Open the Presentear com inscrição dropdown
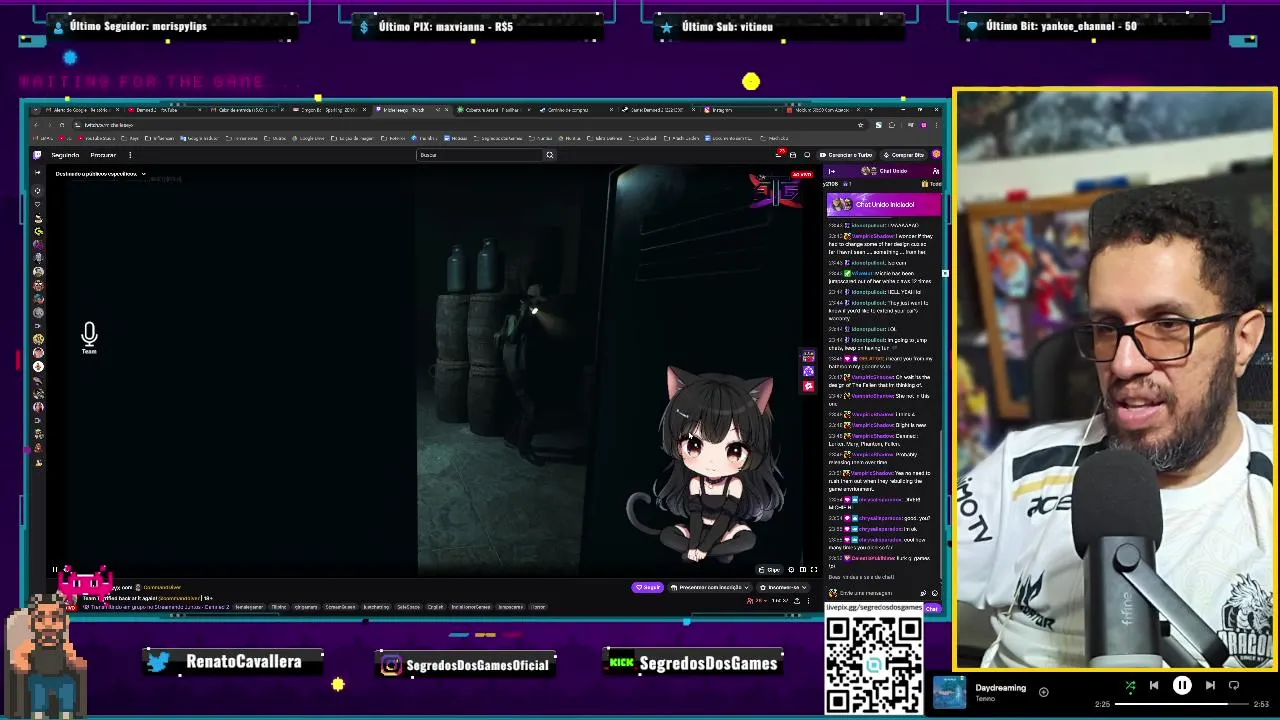The width and height of the screenshot is (1280, 720). (x=710, y=587)
